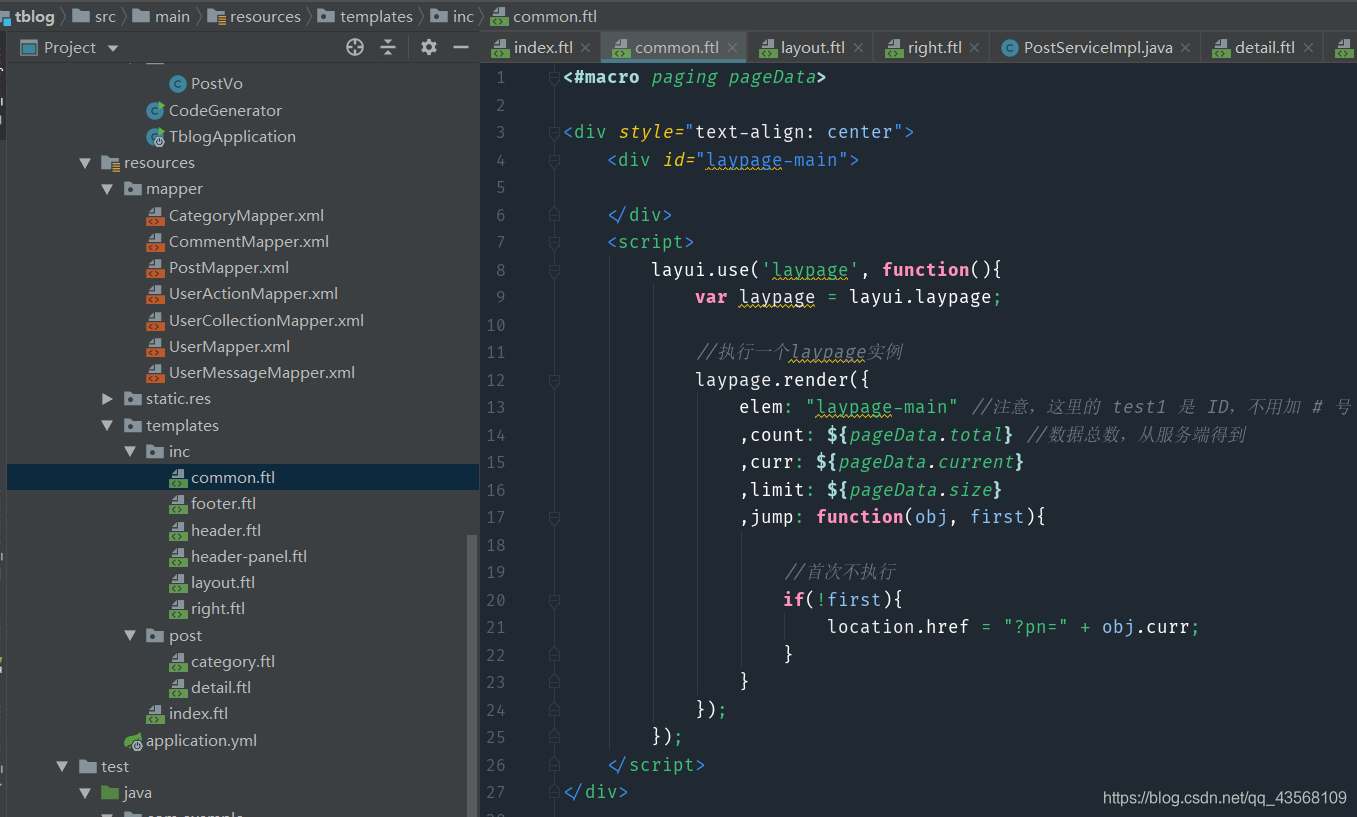Place cursor on location.href line 21
The height and width of the screenshot is (817, 1357).
[x=1012, y=627]
